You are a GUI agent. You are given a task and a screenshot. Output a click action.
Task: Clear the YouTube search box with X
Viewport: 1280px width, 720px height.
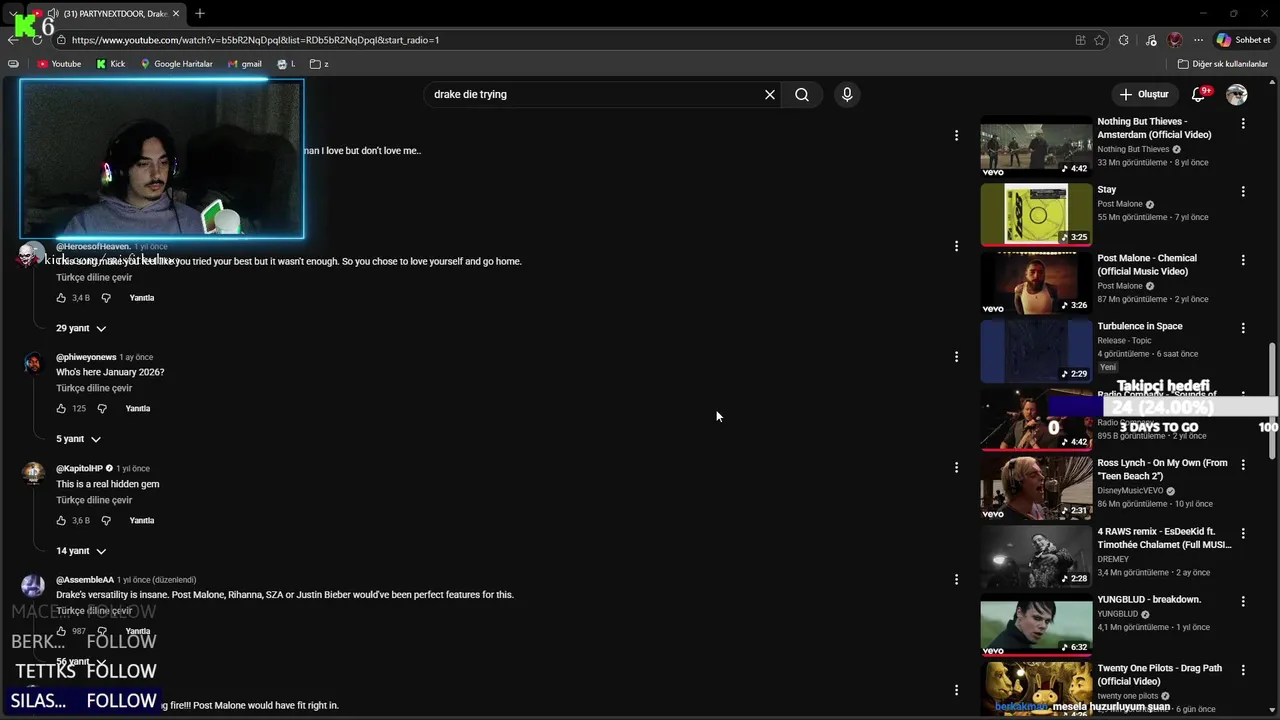(770, 94)
